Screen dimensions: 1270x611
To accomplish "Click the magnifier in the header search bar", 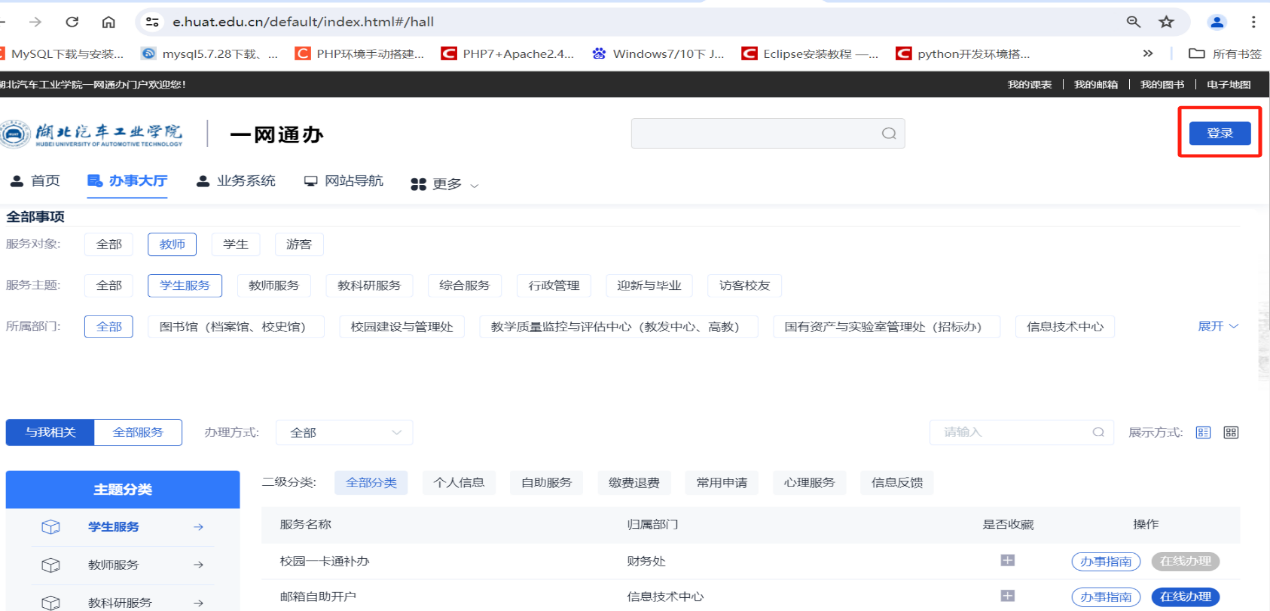I will (888, 132).
